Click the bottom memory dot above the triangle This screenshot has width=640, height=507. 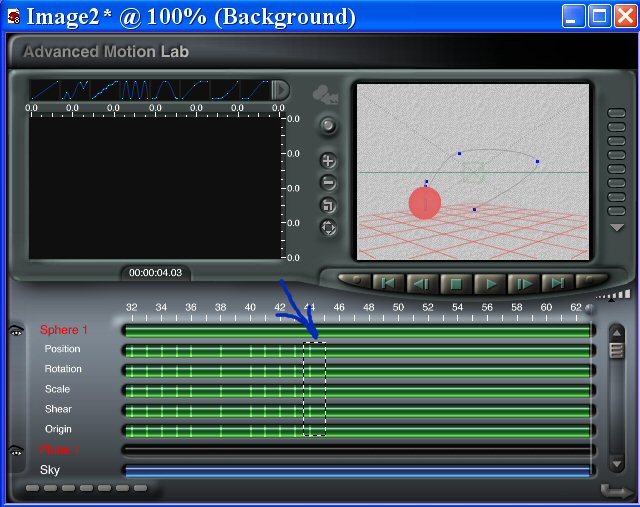pyautogui.click(x=616, y=211)
